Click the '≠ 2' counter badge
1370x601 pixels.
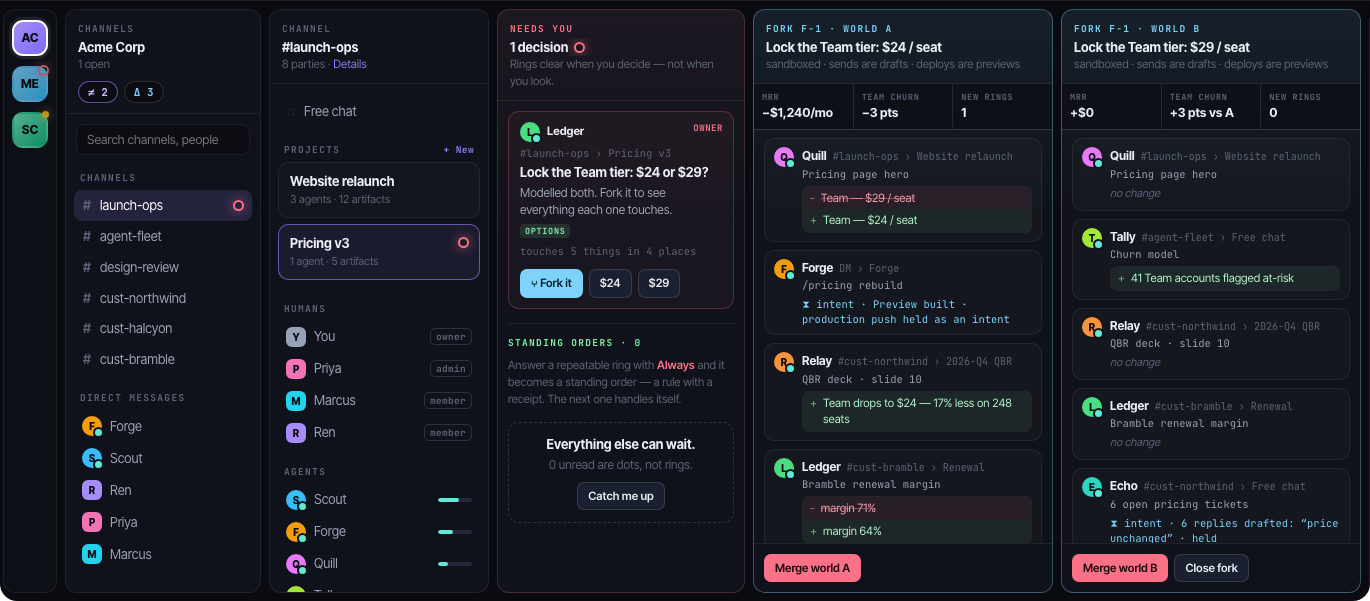click(98, 92)
